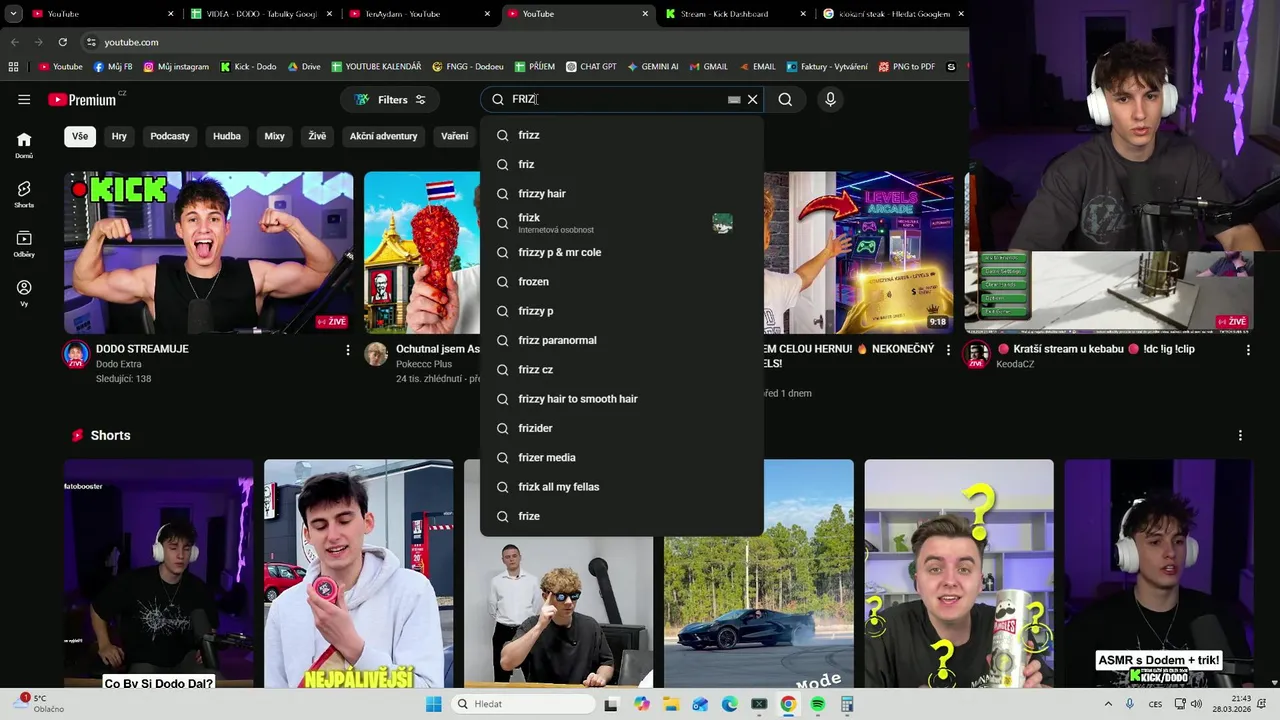
Task: Open the taskbar volume control
Action: coord(1196,704)
